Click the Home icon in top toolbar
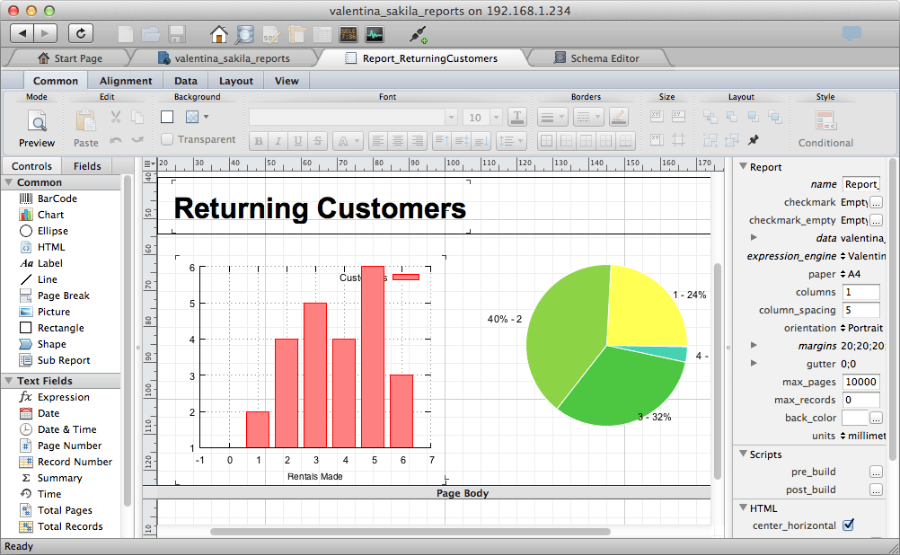The height and width of the screenshot is (555, 900). click(x=219, y=34)
